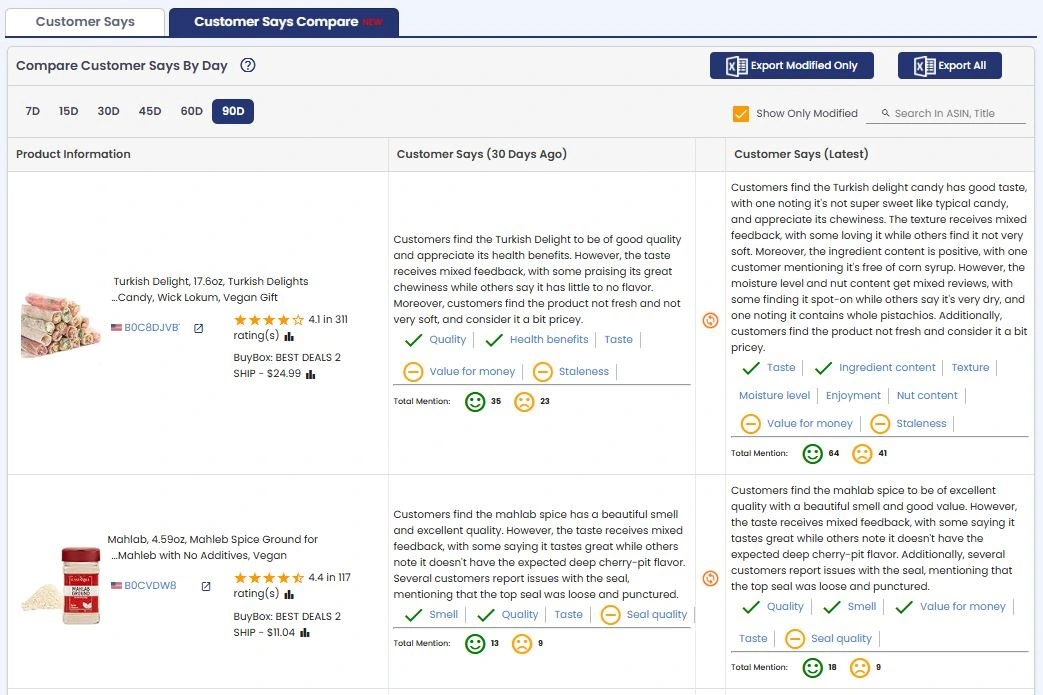Click the Export Modified Only button

tap(791, 65)
